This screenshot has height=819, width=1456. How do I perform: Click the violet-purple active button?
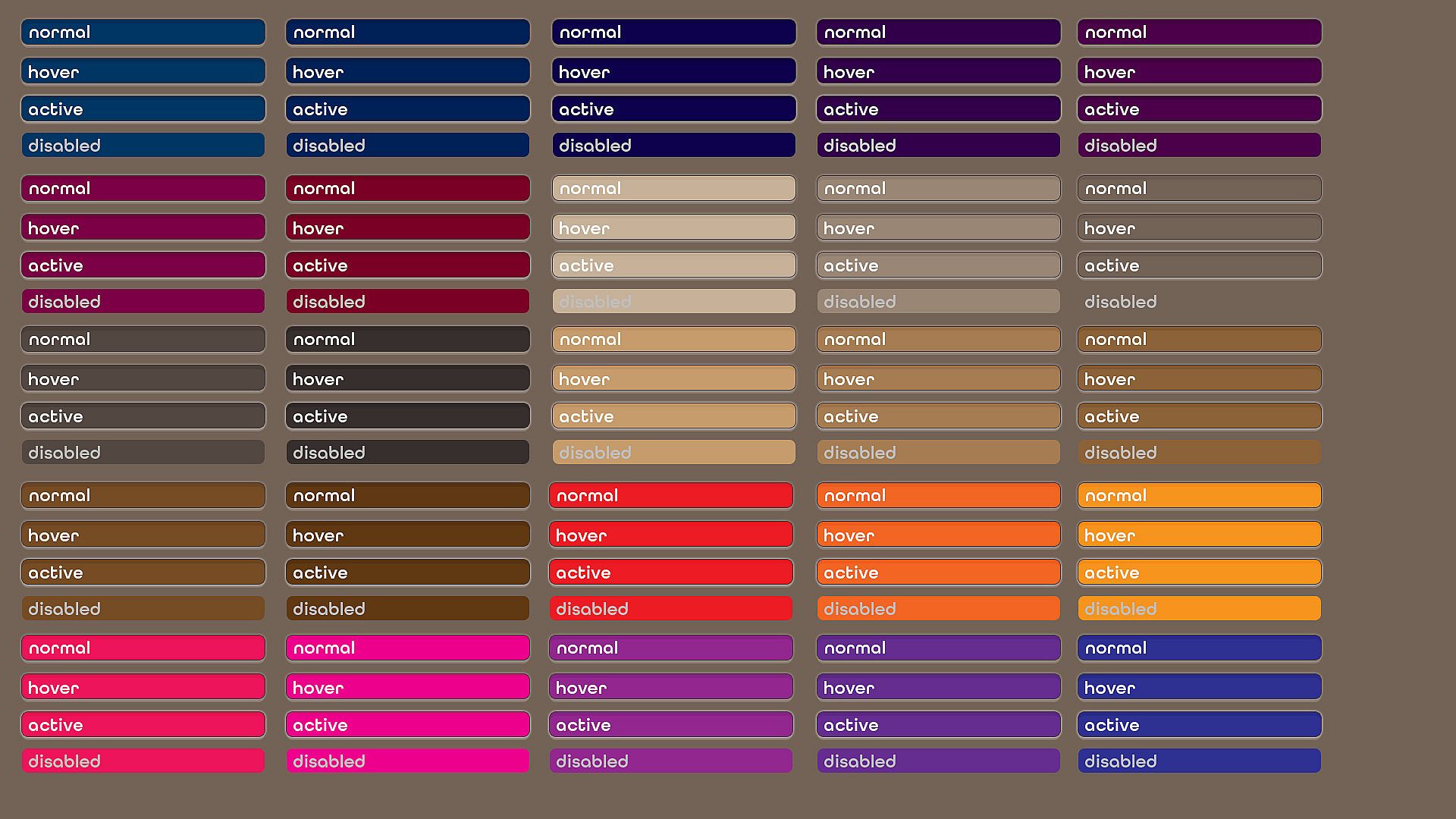pos(671,725)
